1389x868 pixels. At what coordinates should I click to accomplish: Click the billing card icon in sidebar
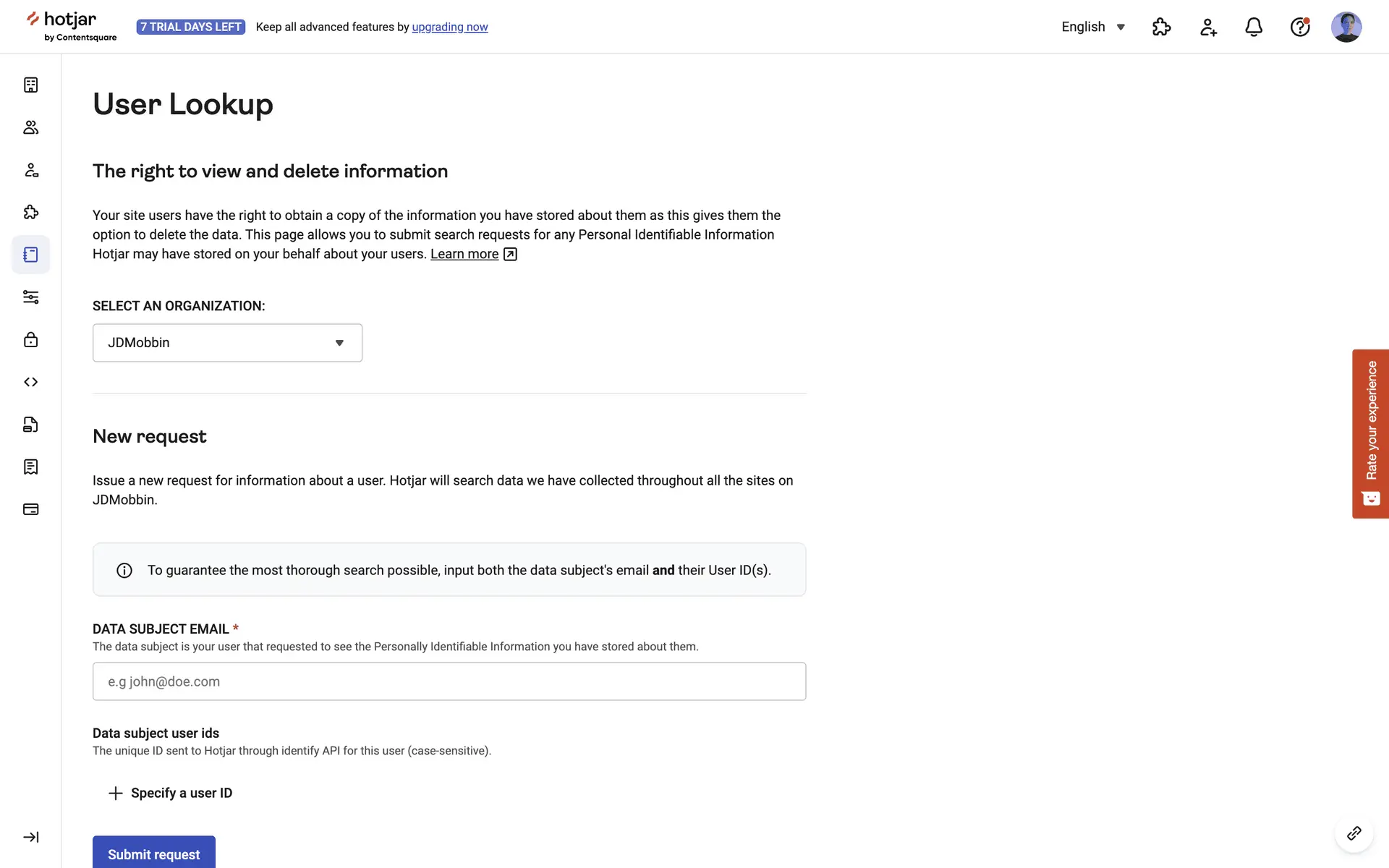[30, 509]
